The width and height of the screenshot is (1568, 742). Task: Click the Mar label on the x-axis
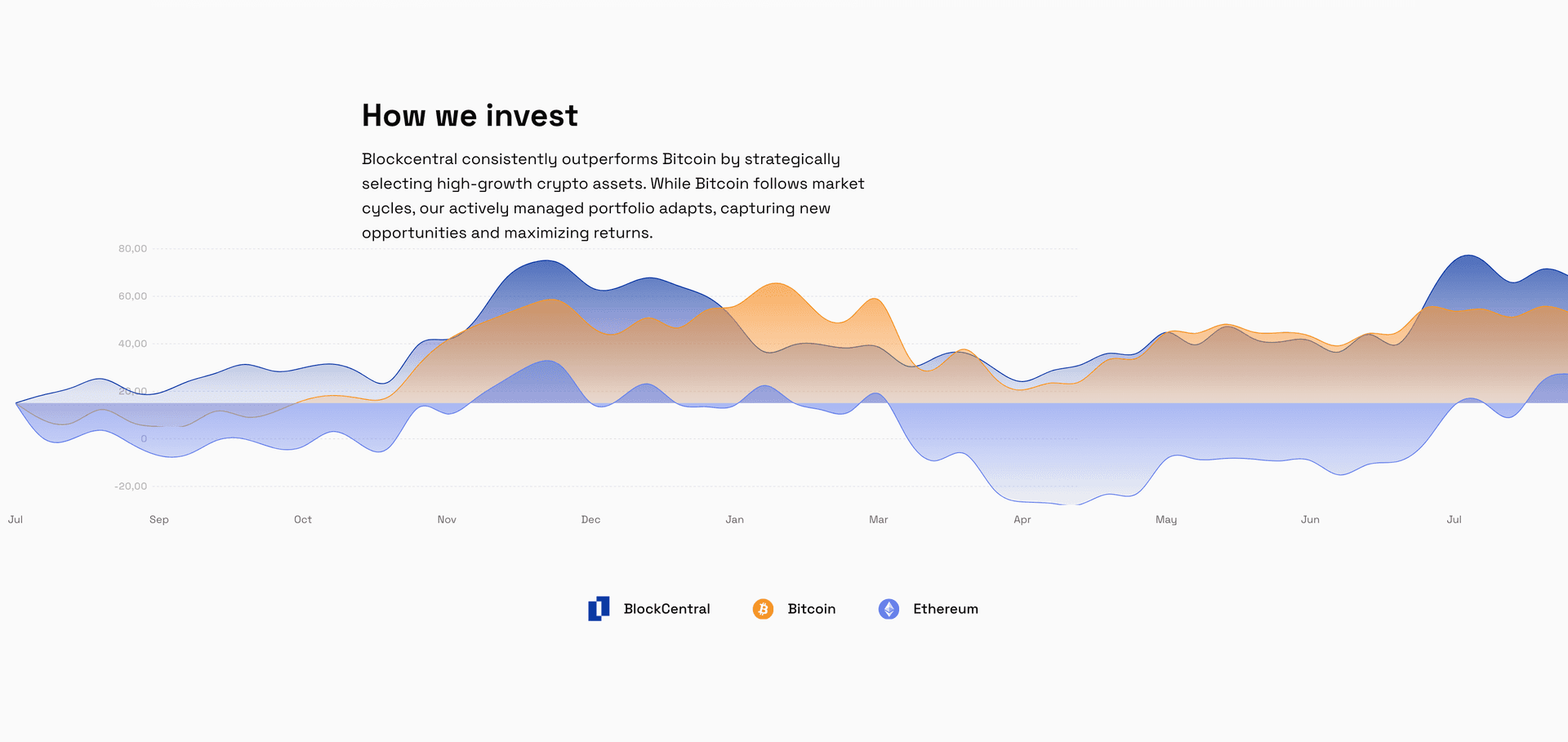(878, 519)
